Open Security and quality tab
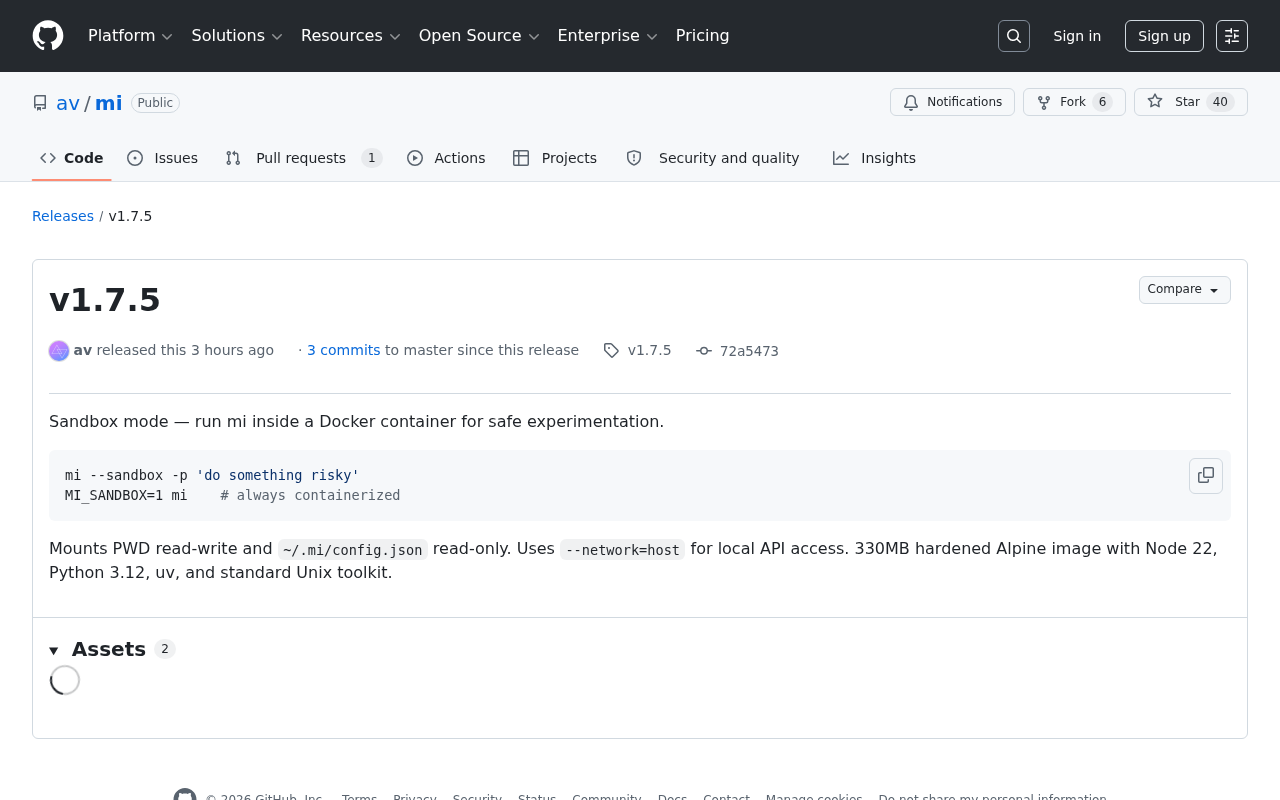 713,158
